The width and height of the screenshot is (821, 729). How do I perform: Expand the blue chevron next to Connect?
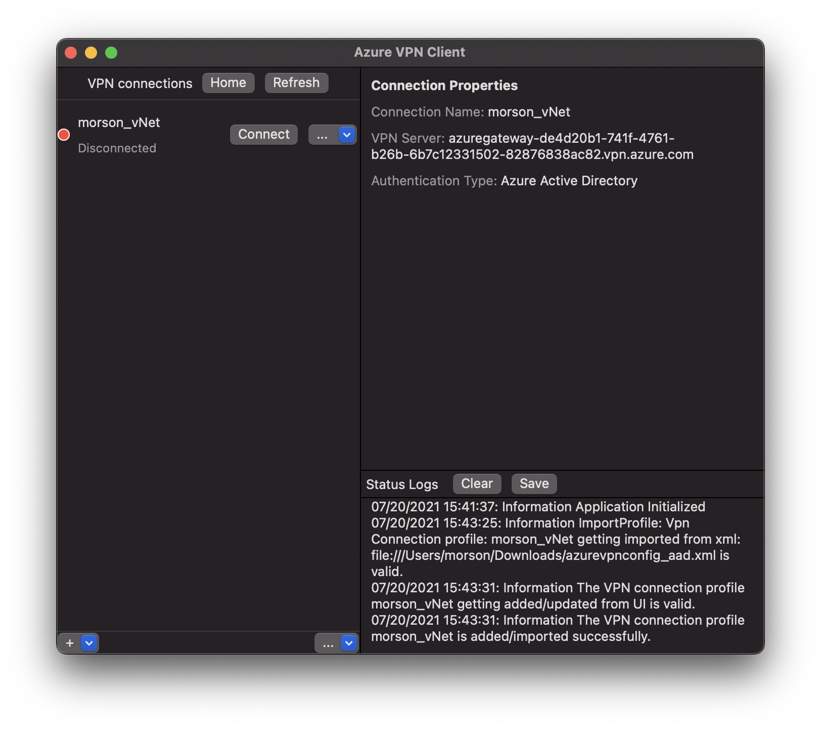point(347,135)
